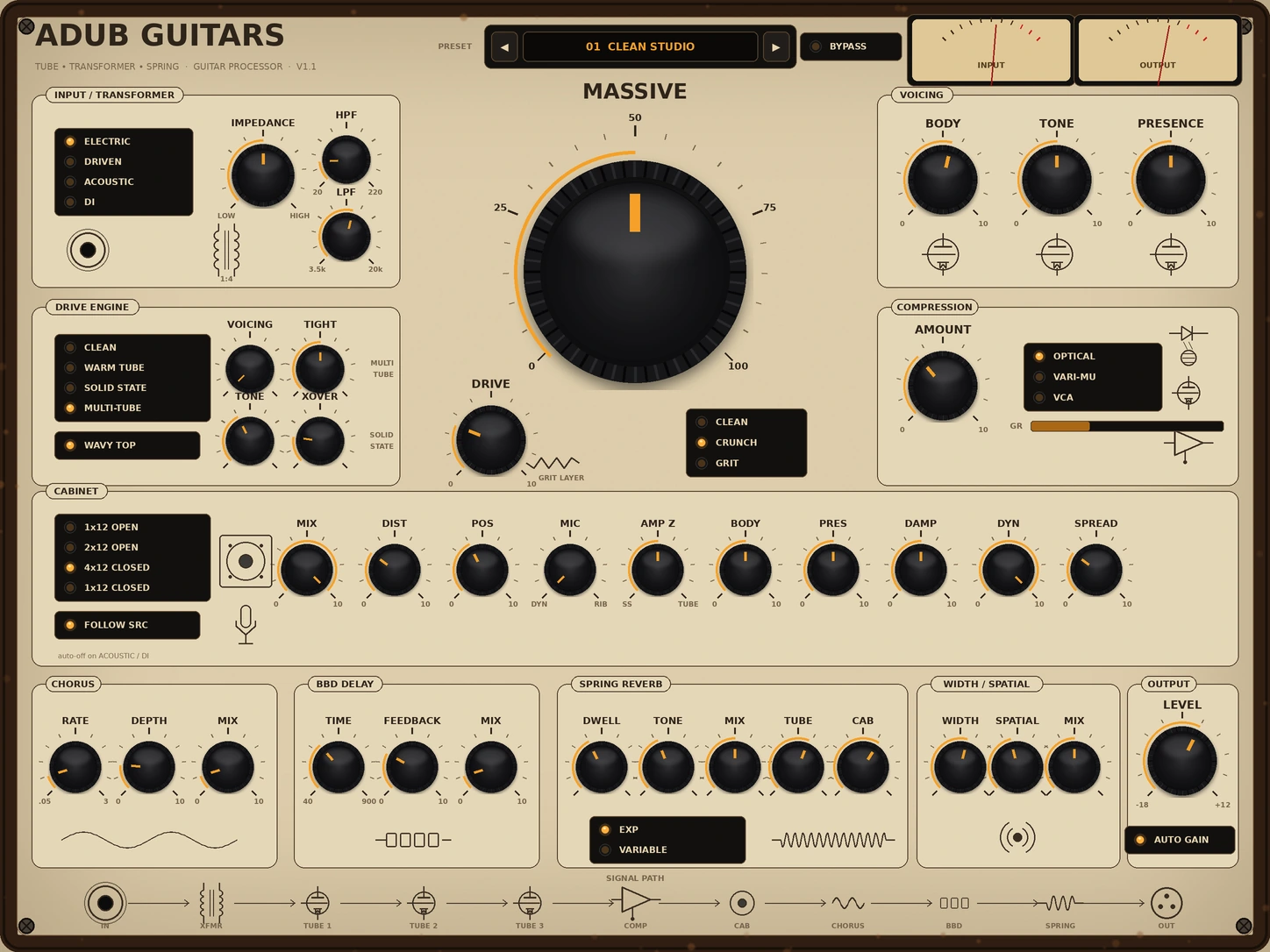Disable FOLLOW SRC in Cabinet

pyautogui.click(x=127, y=625)
